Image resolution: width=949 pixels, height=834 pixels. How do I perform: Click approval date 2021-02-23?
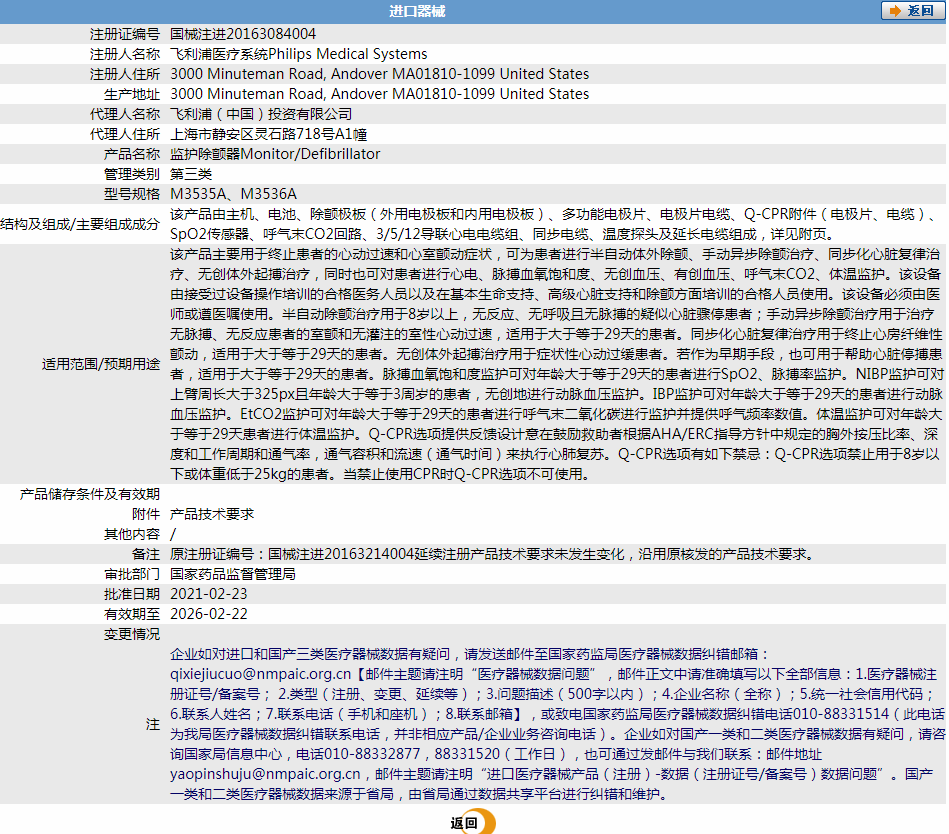pos(209,594)
